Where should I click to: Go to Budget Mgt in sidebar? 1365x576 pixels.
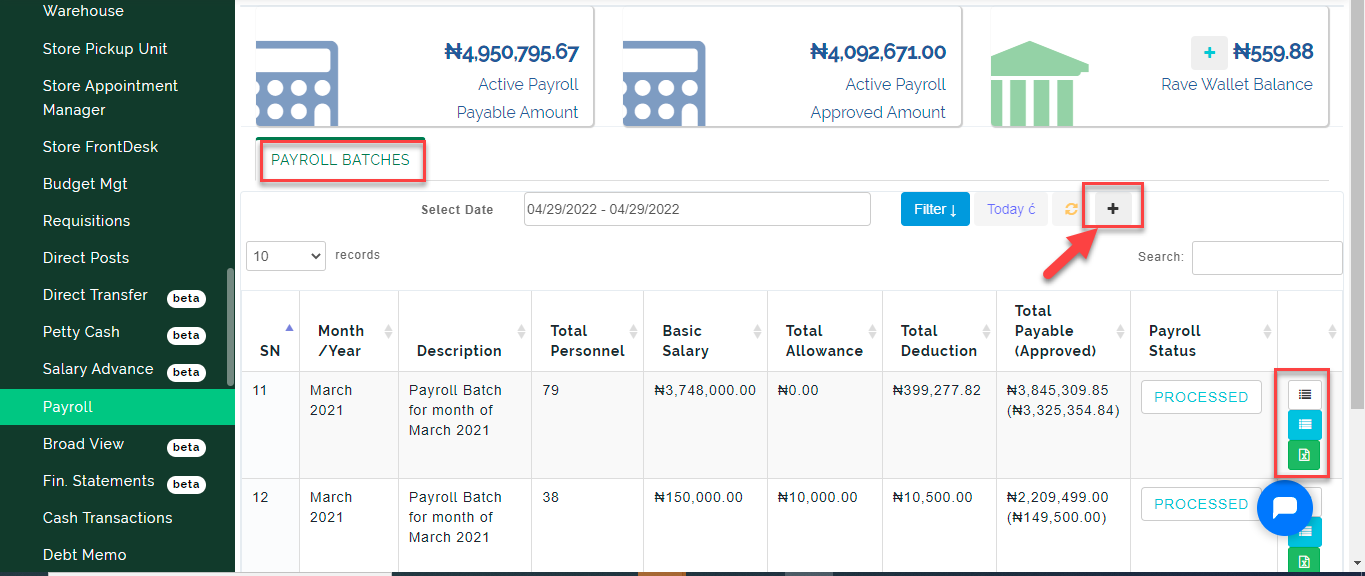(85, 184)
